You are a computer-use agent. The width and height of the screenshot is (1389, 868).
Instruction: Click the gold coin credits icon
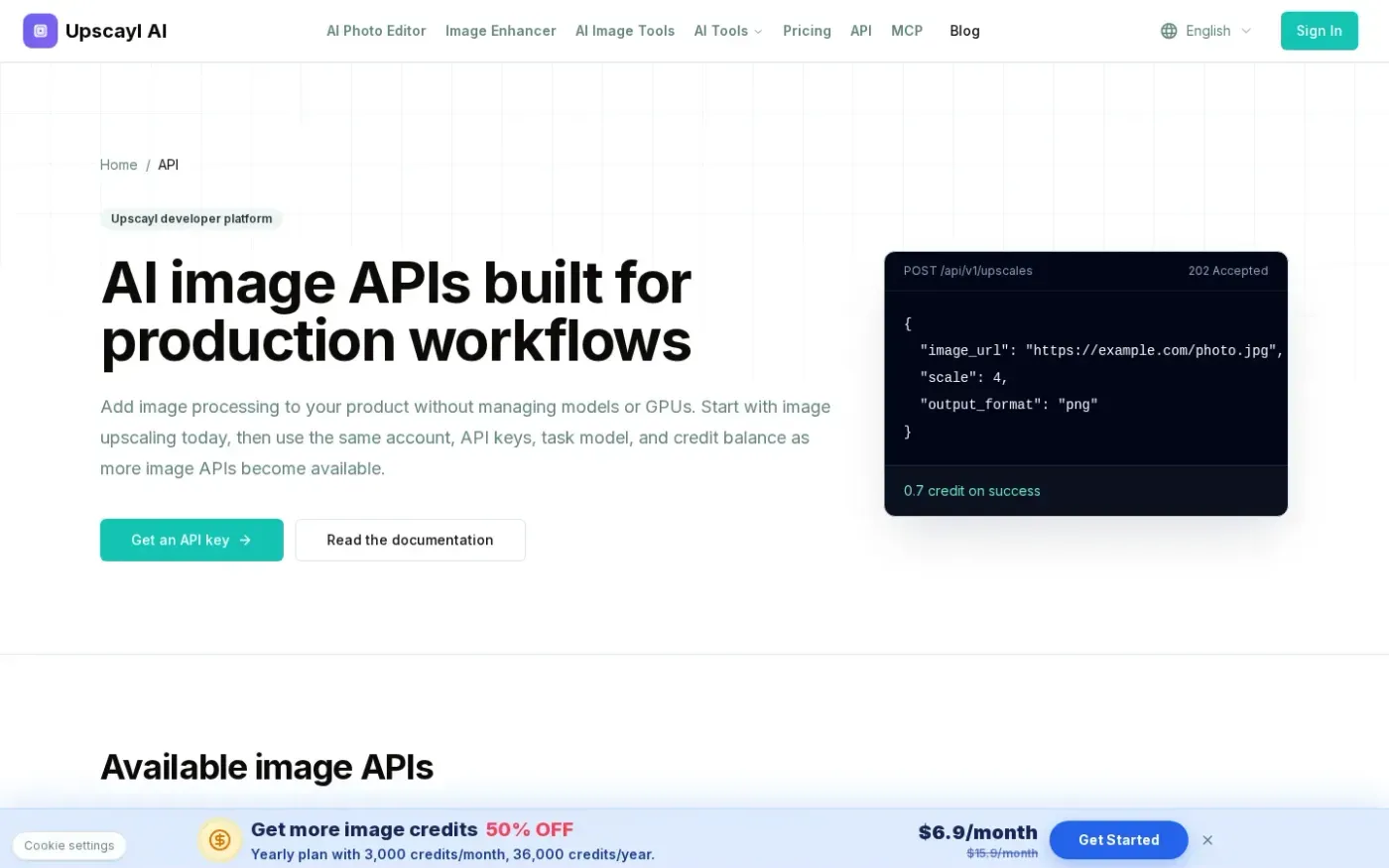click(220, 840)
